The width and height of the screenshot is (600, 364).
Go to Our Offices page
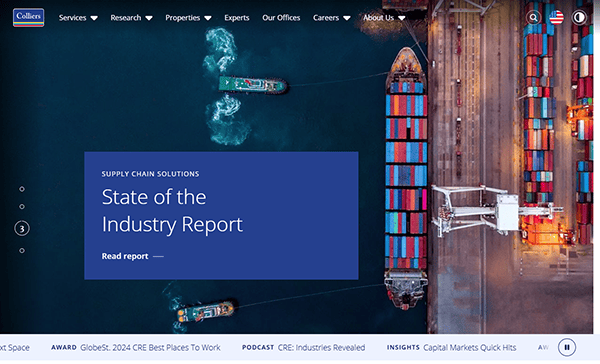pos(281,18)
